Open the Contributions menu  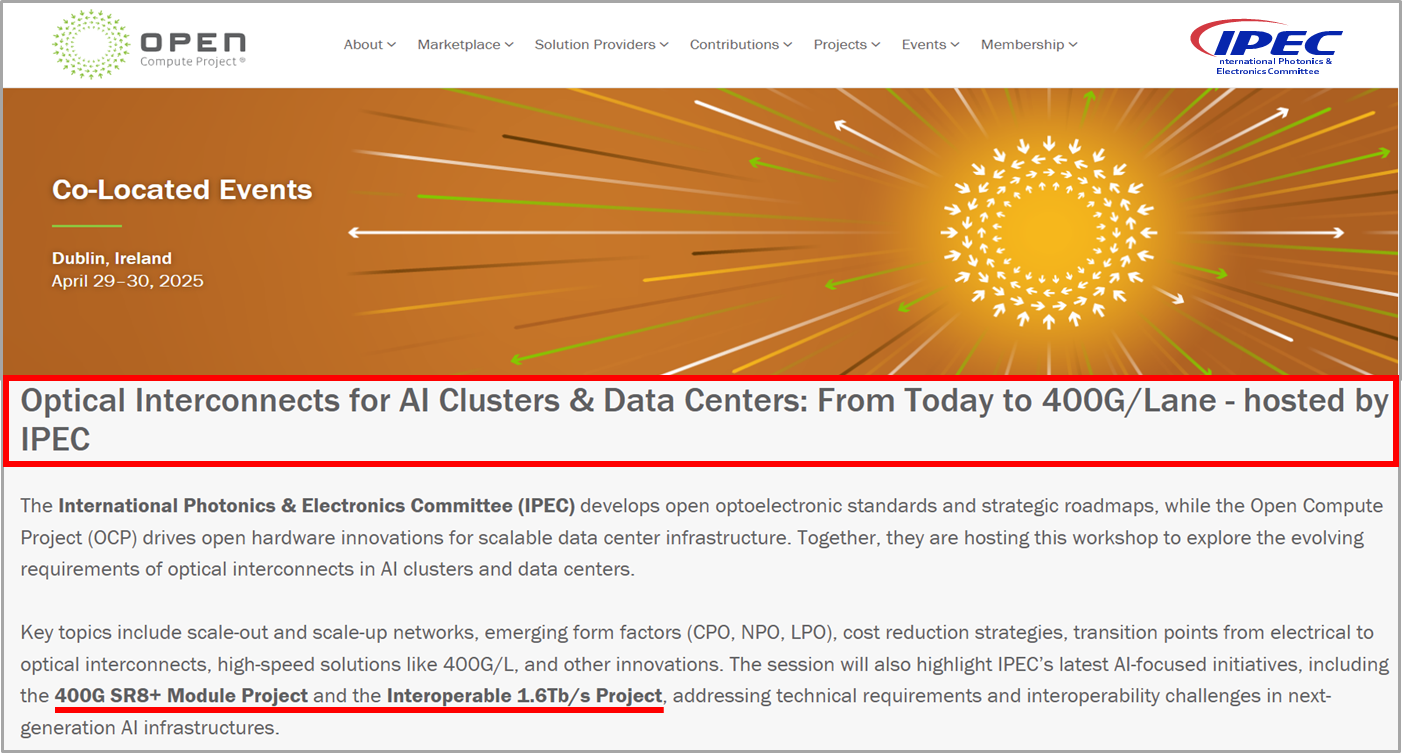click(x=740, y=45)
